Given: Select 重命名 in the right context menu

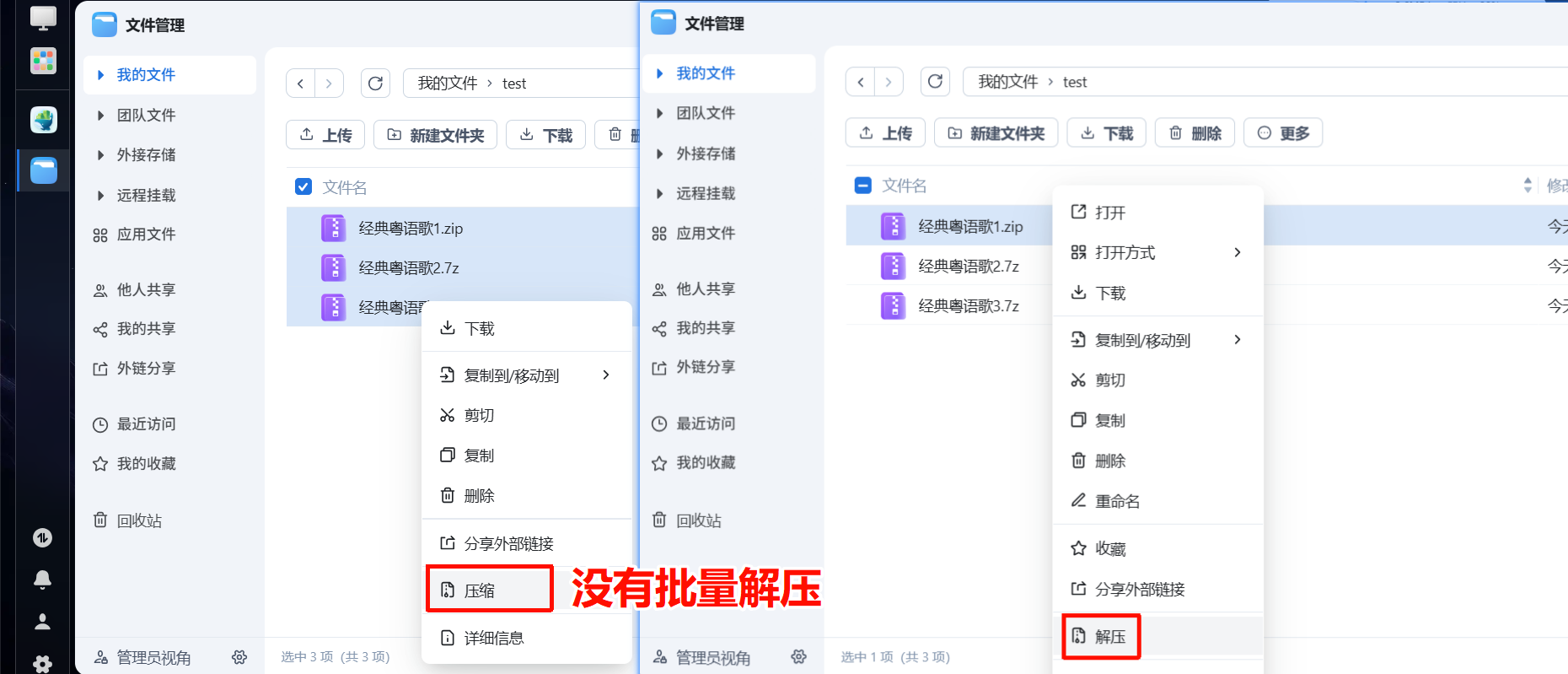Looking at the screenshot, I should pyautogui.click(x=1157, y=501).
